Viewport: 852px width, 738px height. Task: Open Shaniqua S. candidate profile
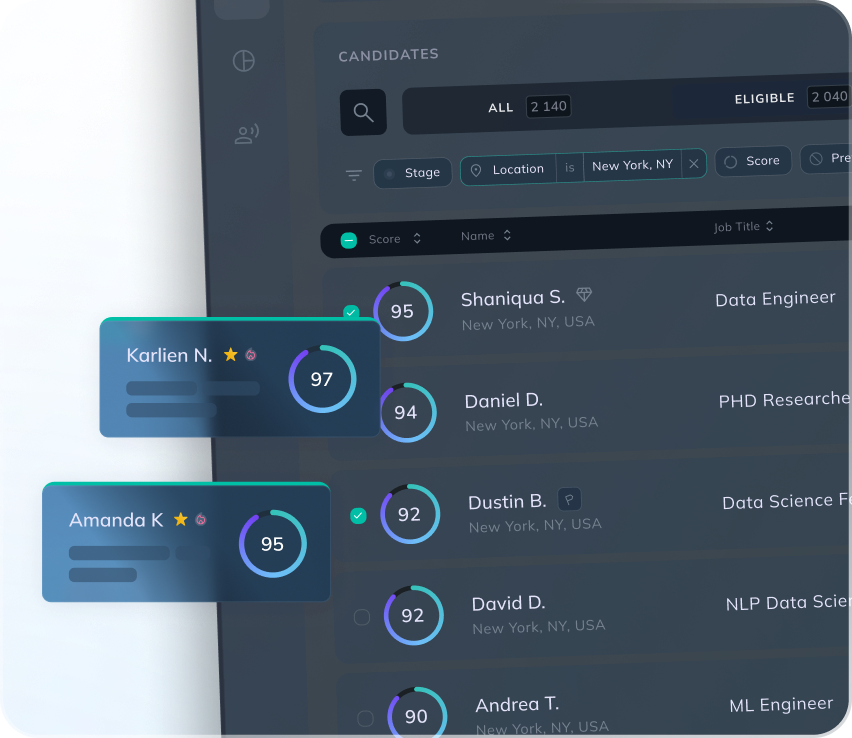(x=513, y=298)
